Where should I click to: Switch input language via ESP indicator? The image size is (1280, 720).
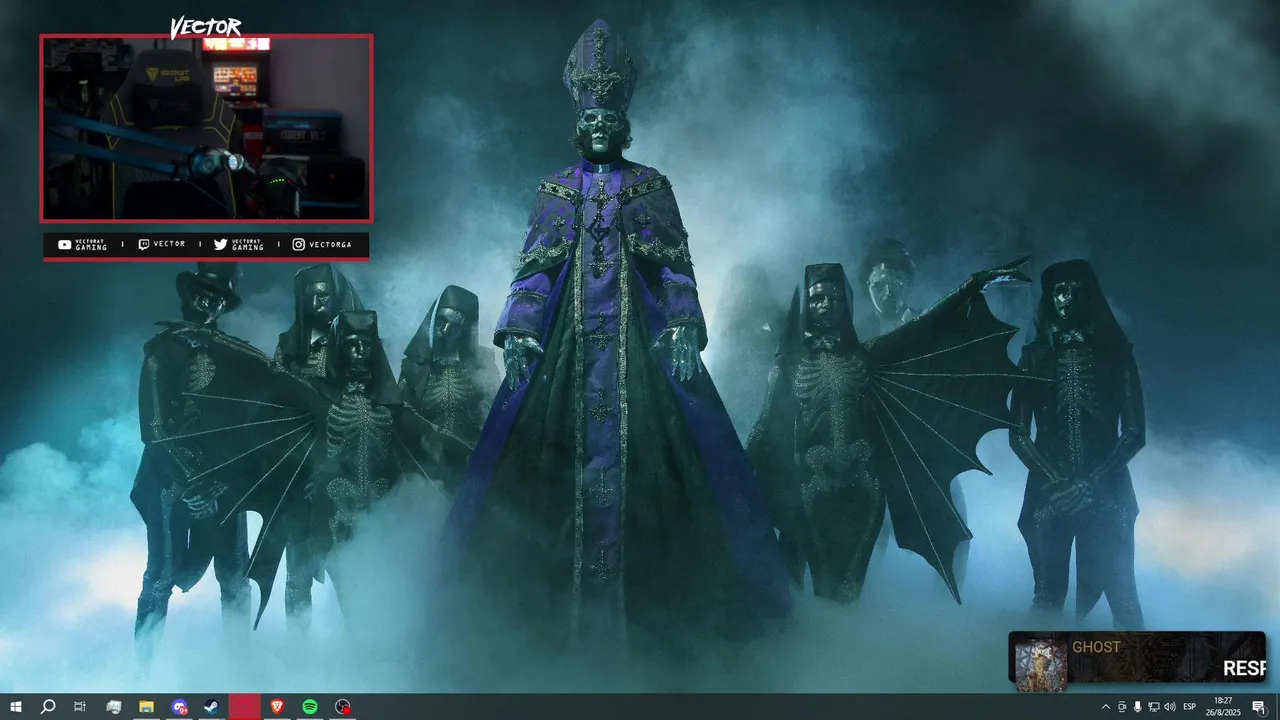tap(1190, 707)
